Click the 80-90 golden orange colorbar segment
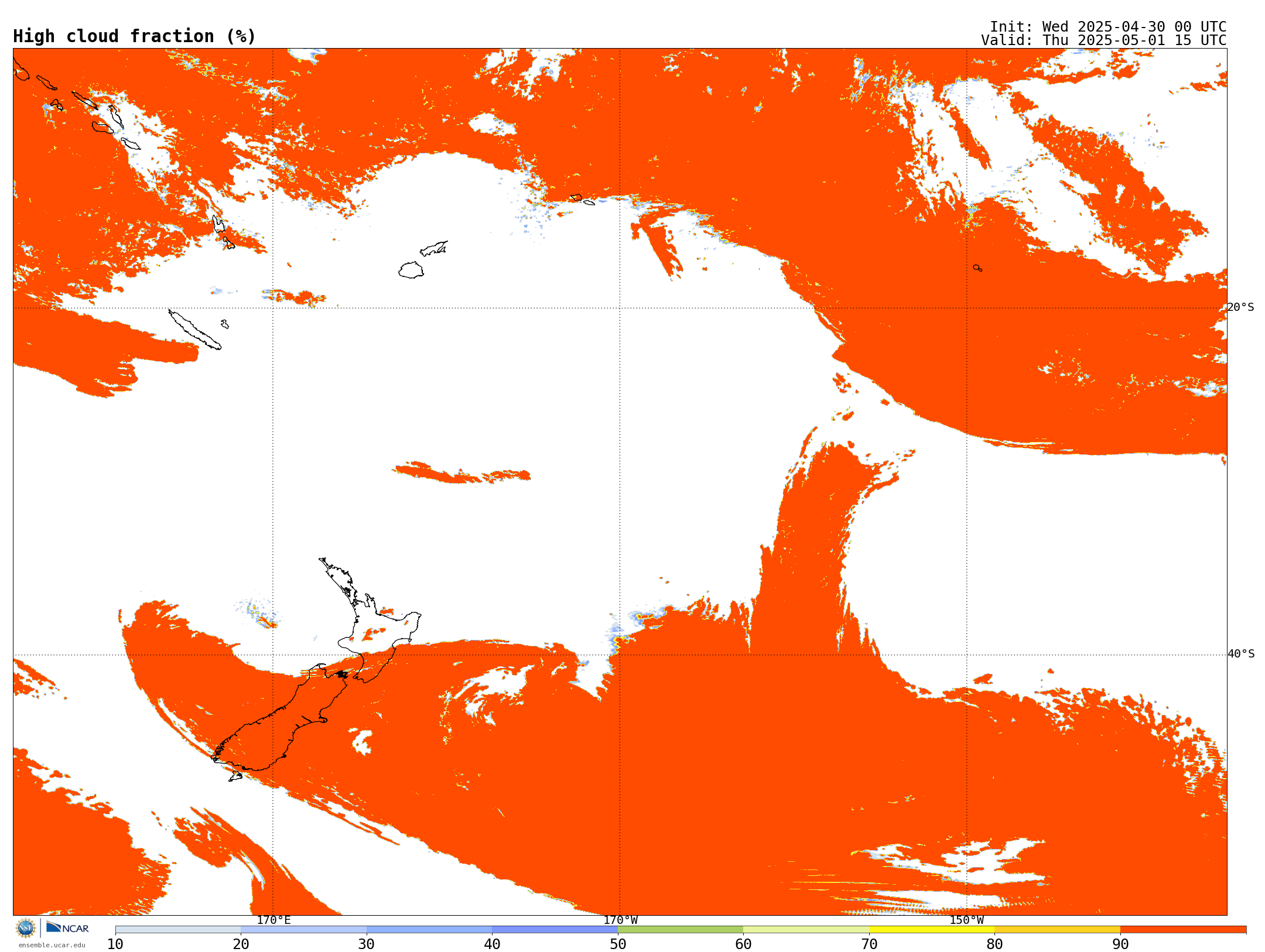 click(x=1057, y=930)
